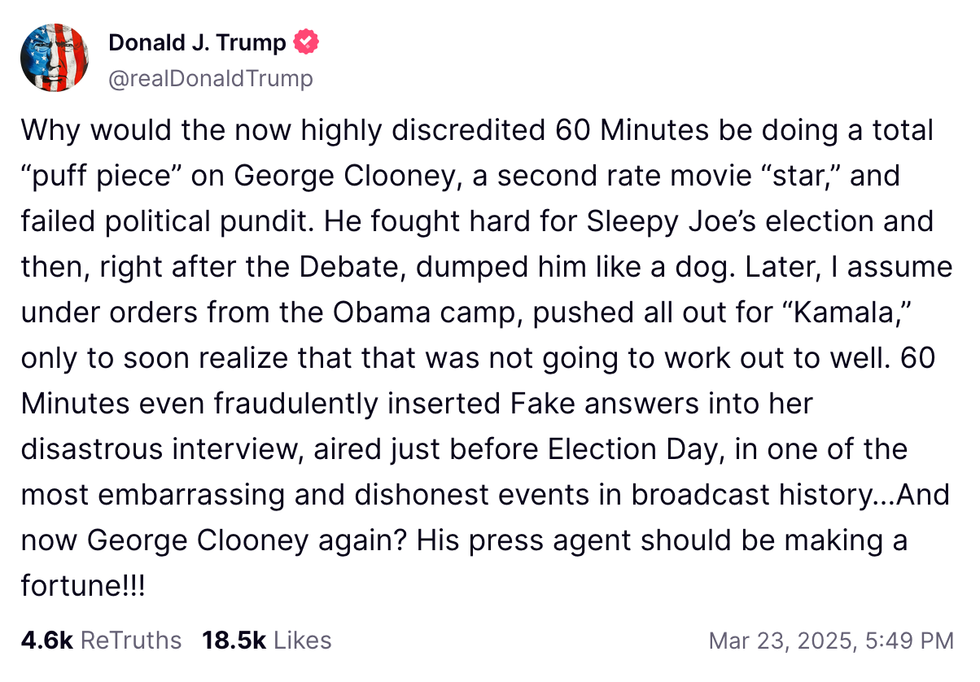View the 18.5k Likes list
This screenshot has height=682, width=980.
click(x=266, y=640)
